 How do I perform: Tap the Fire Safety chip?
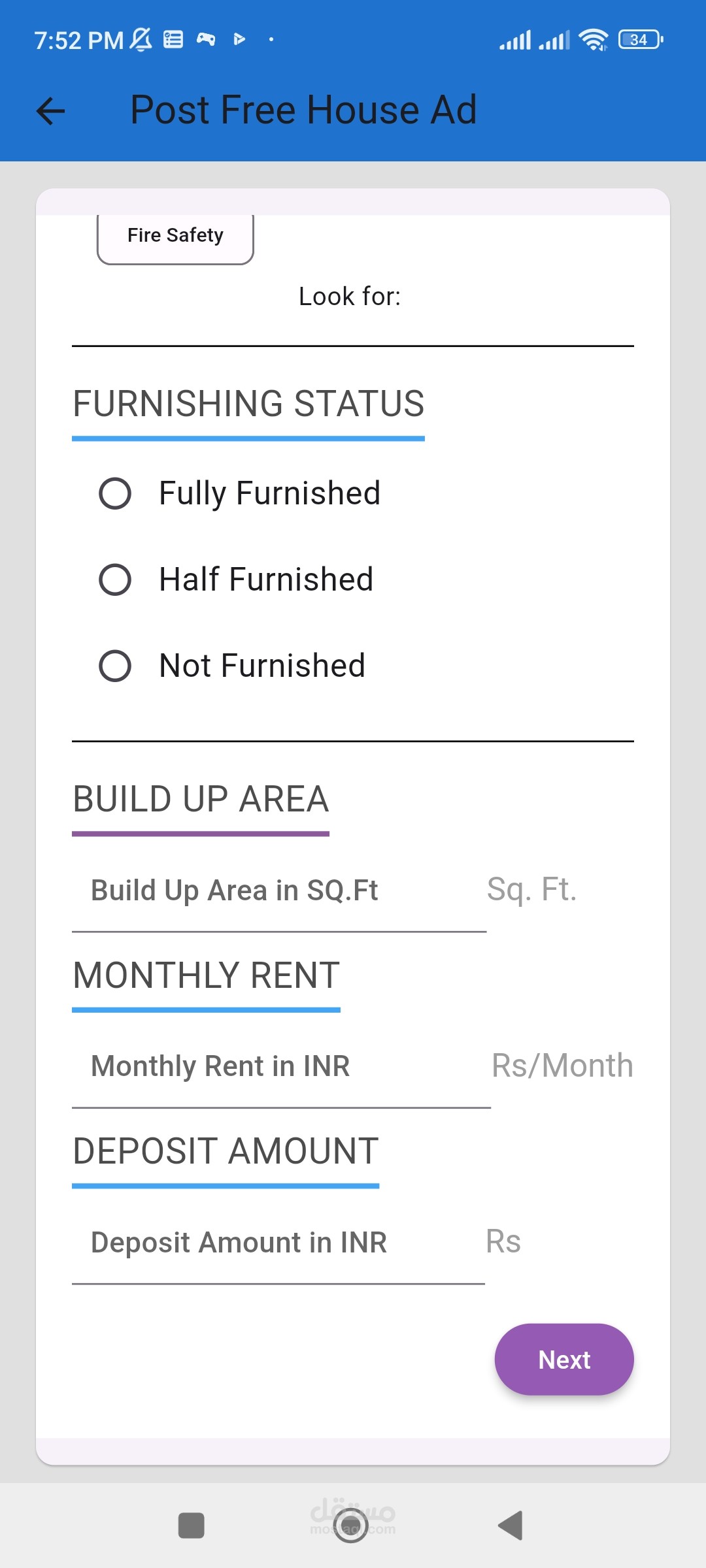click(175, 238)
